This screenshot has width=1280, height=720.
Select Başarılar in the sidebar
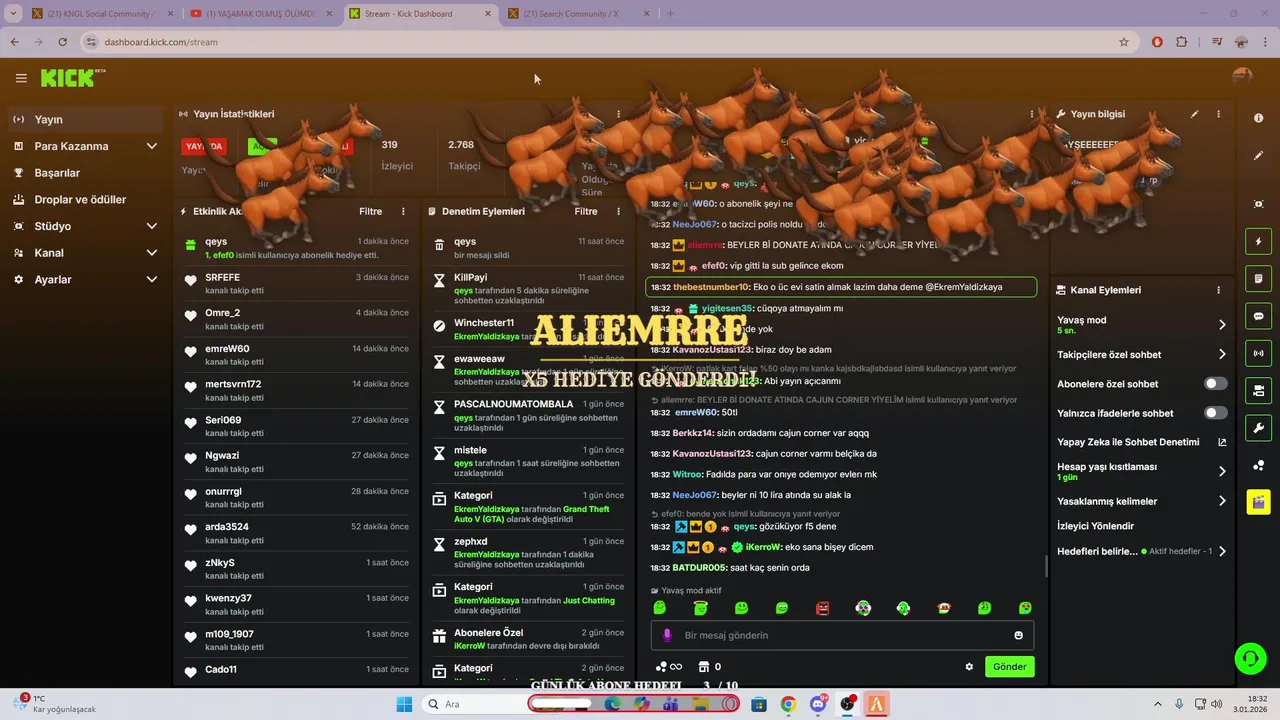[x=83, y=173]
